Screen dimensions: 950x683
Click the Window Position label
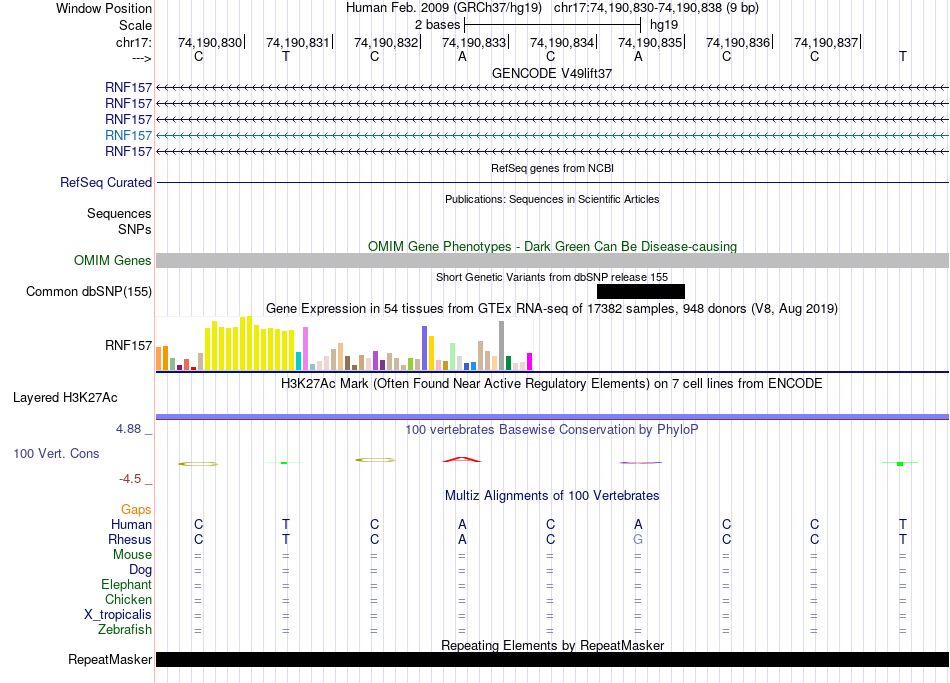pos(104,8)
